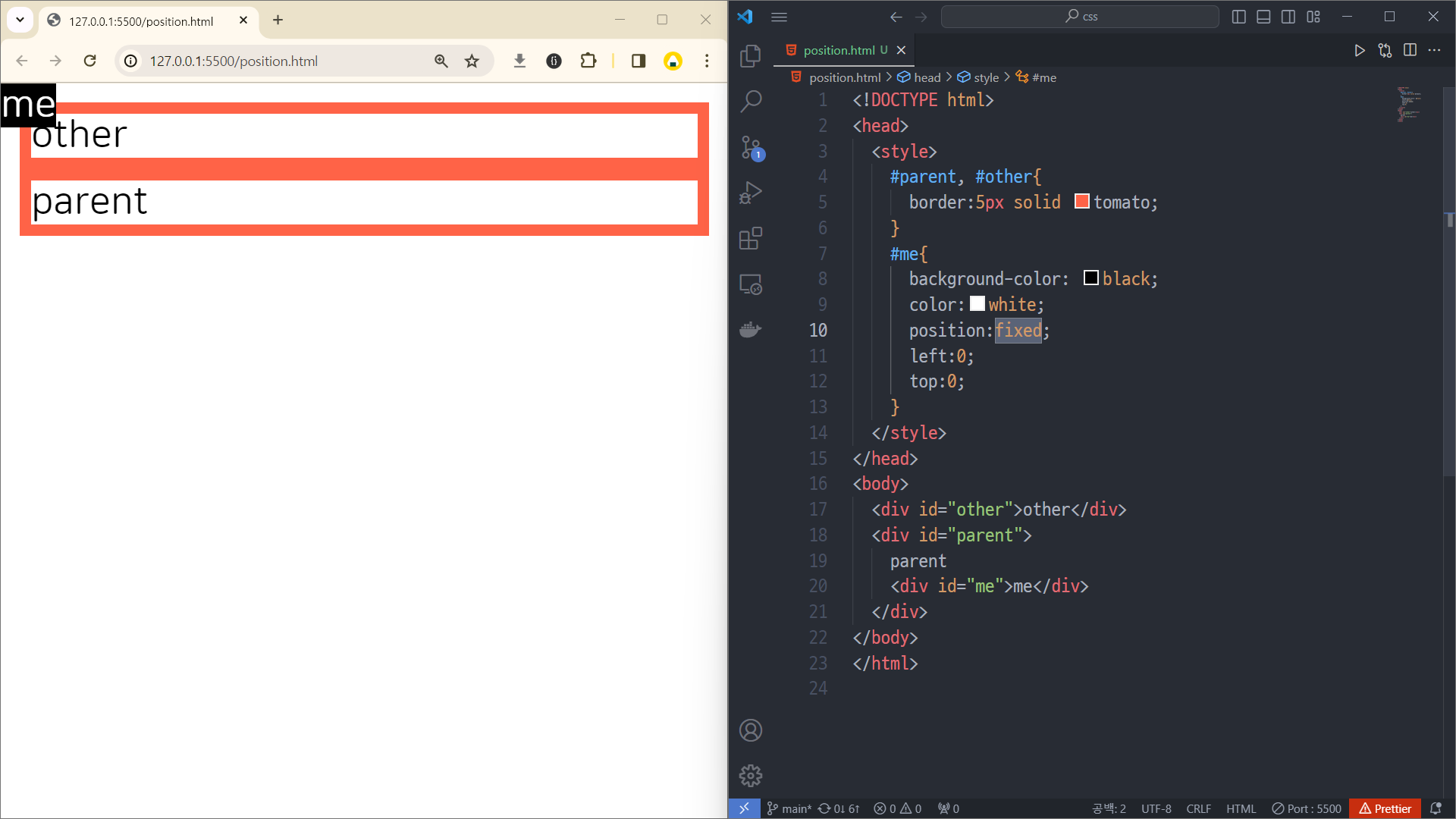Toggle the bottom panel layout button
This screenshot has height=819, width=1456.
click(x=1263, y=17)
